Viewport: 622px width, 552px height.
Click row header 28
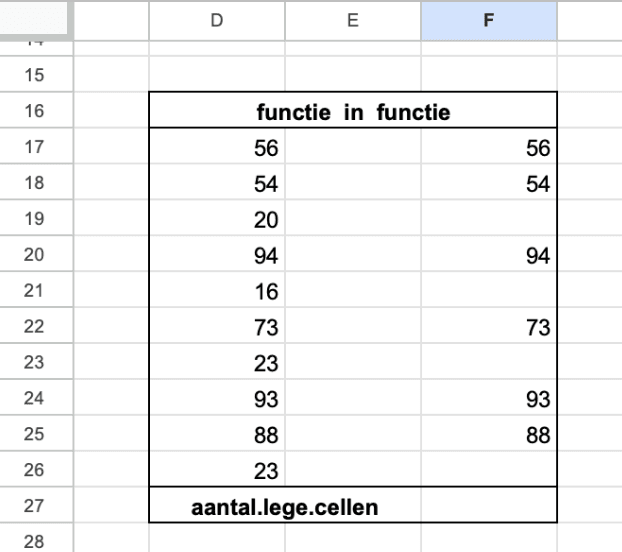click(x=38, y=541)
